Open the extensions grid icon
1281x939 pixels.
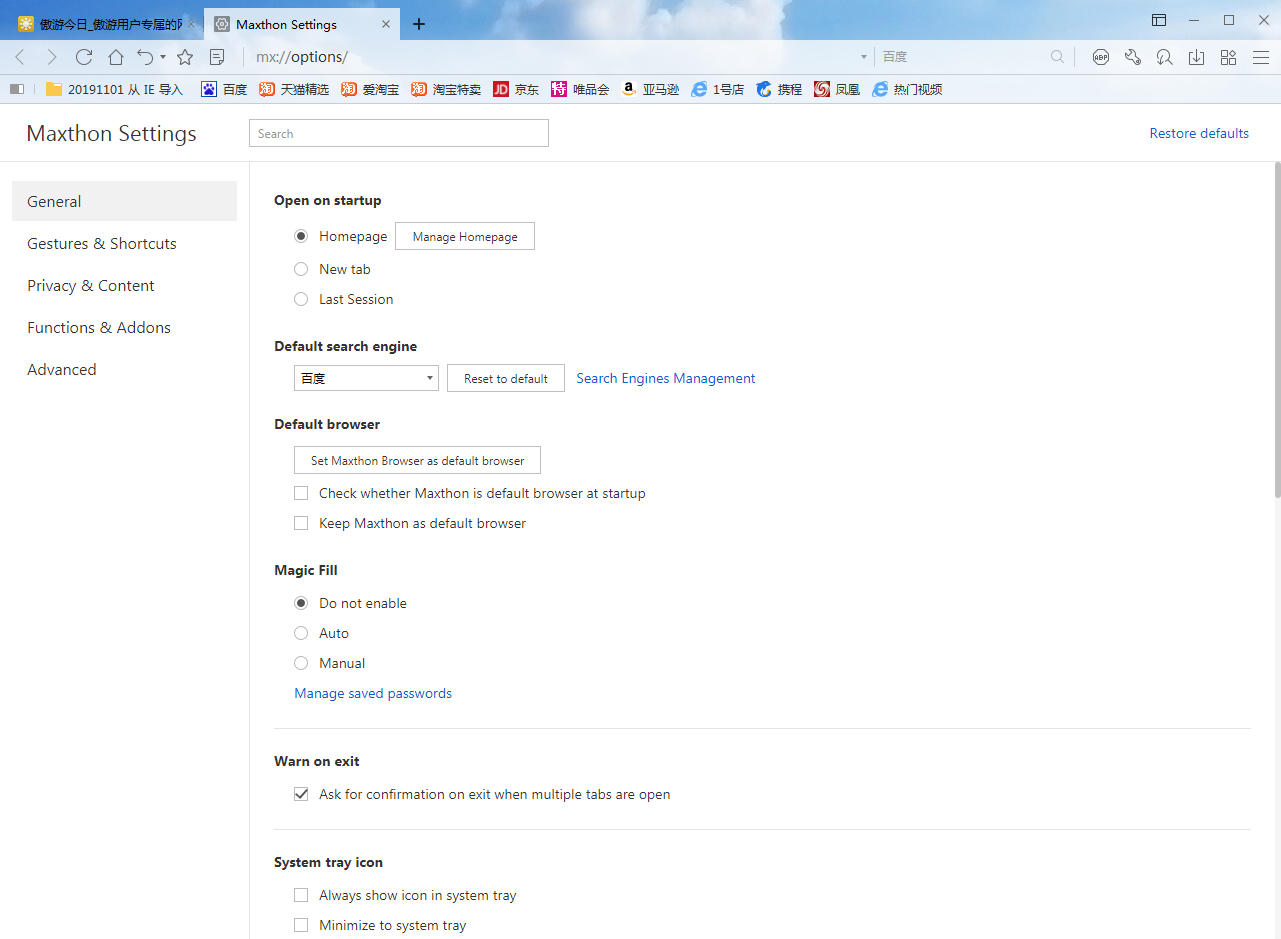1228,57
